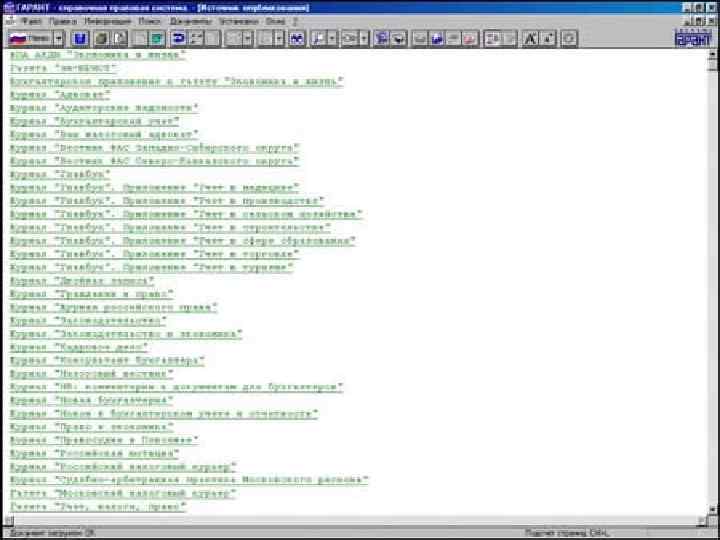Click the GARANT application icon in title bar

coord(8,8)
